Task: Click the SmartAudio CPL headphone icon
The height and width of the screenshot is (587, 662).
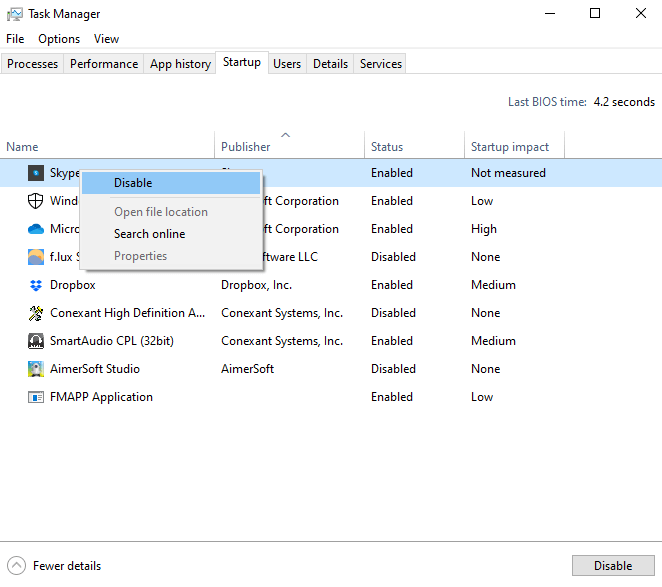Action: pos(36,341)
